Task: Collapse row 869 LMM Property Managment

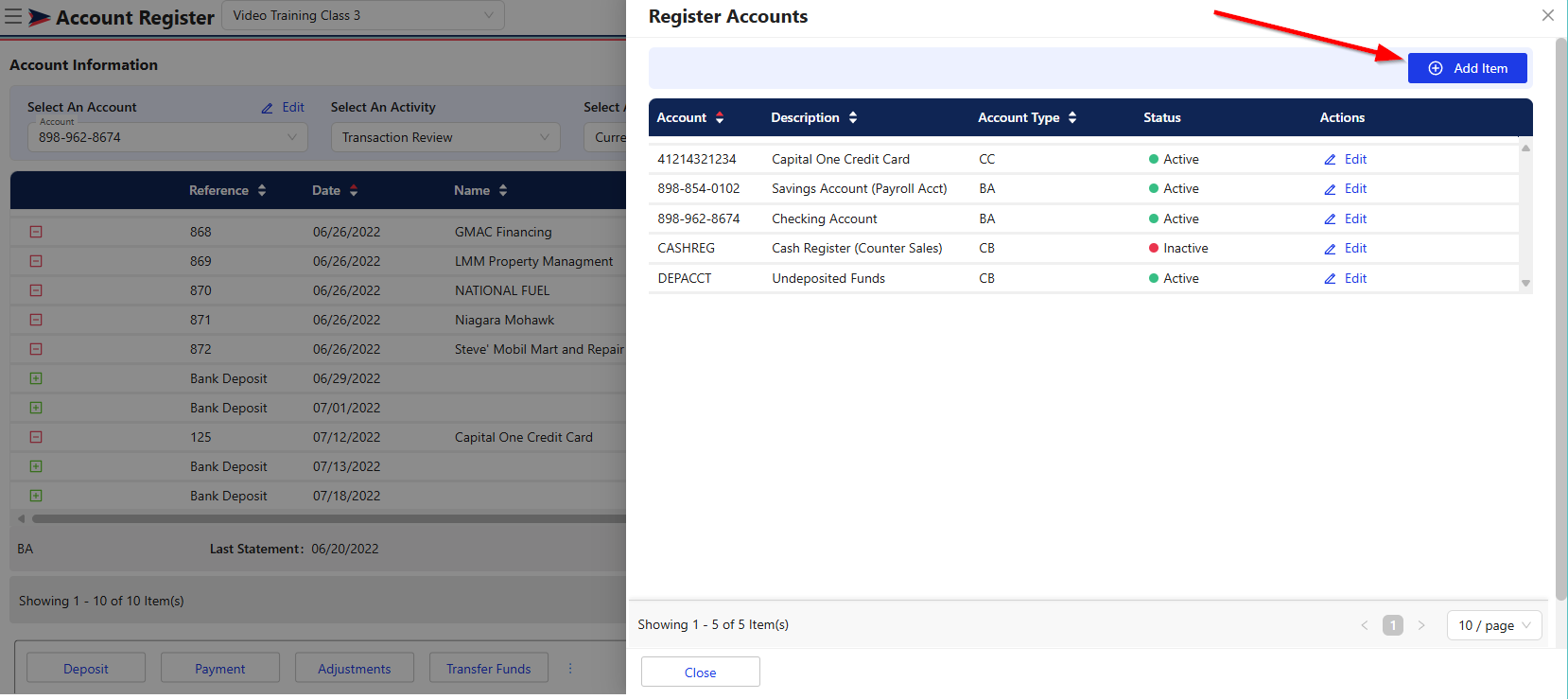Action: coord(36,261)
